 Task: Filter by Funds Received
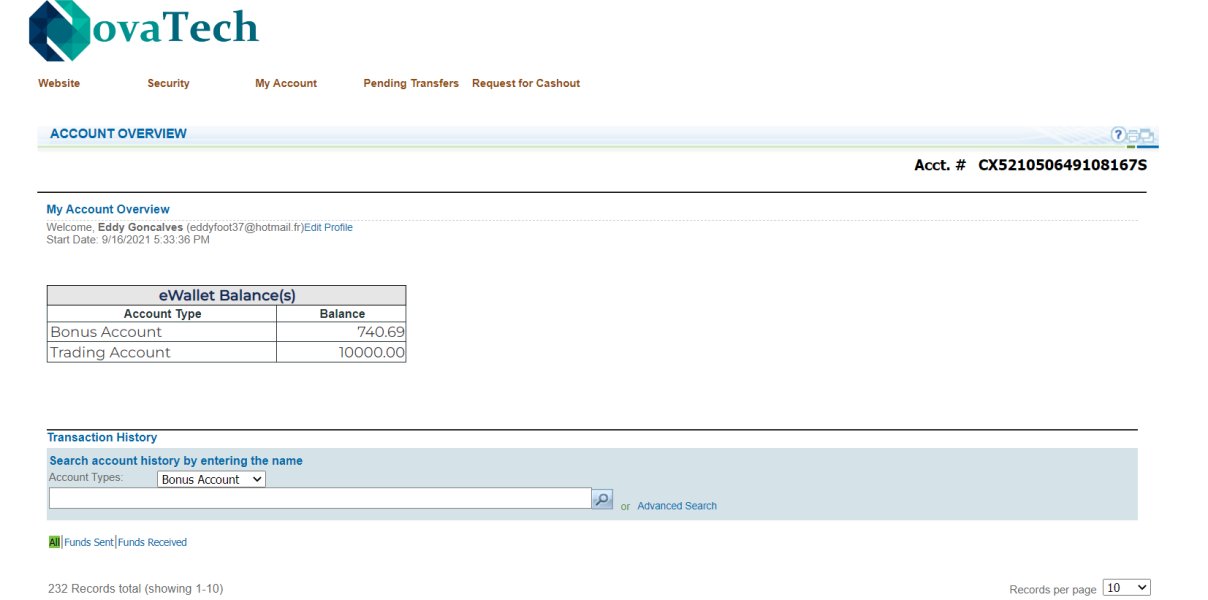[x=152, y=542]
